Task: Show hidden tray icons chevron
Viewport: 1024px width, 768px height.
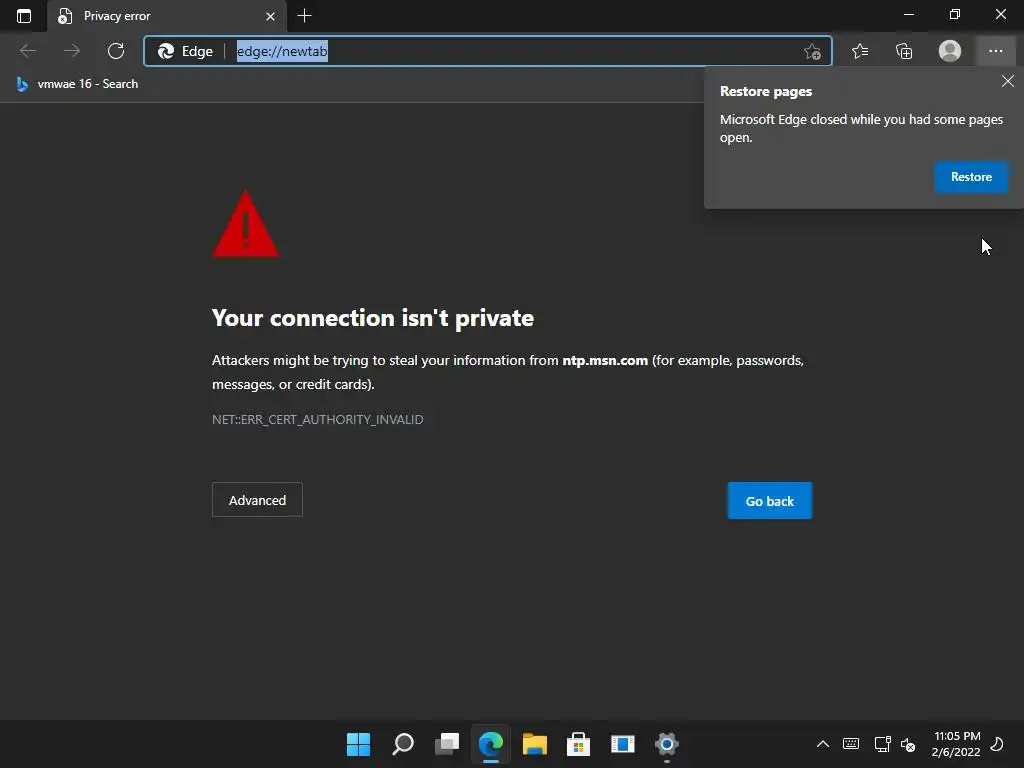Action: pyautogui.click(x=823, y=744)
